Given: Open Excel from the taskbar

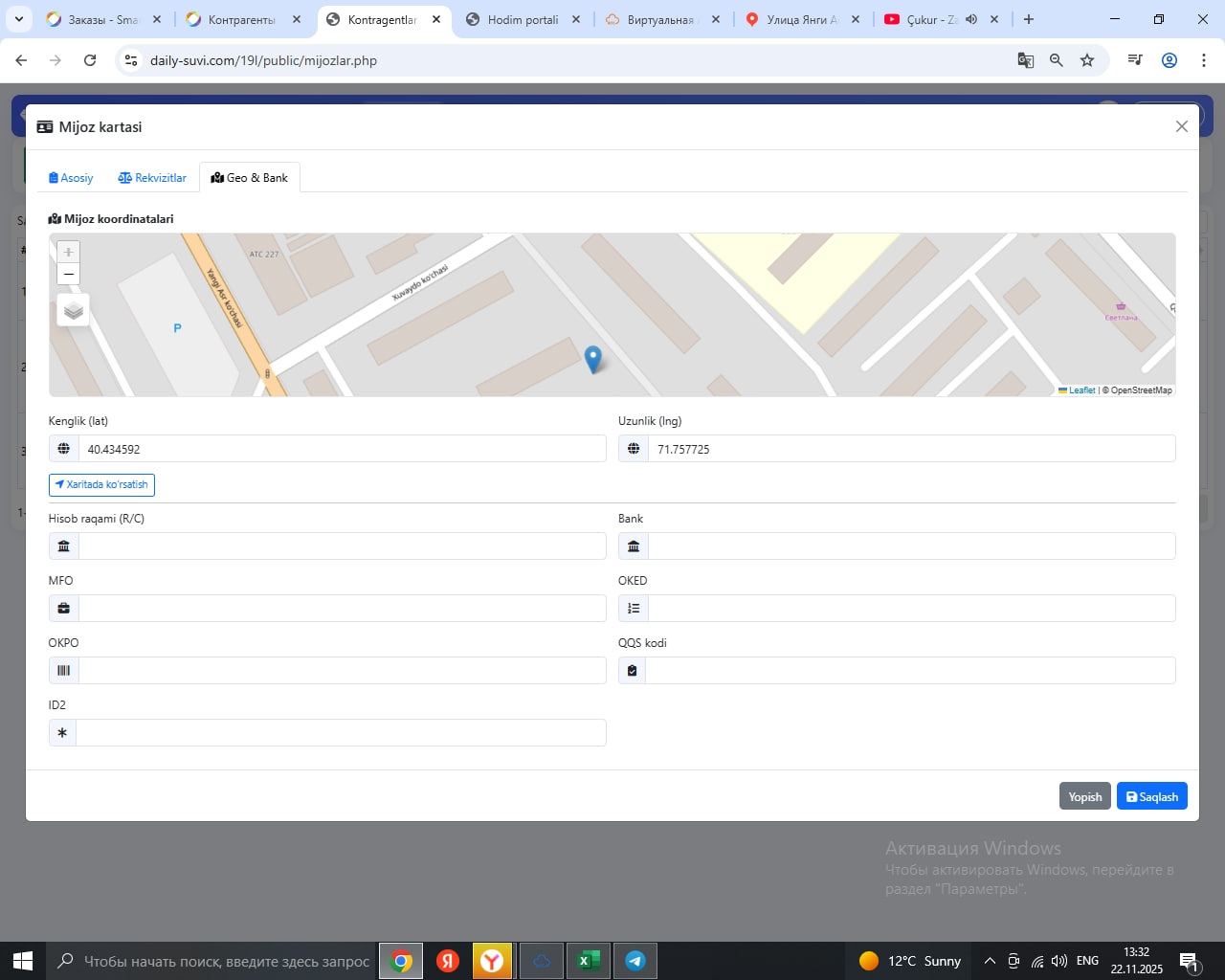Looking at the screenshot, I should click(x=588, y=961).
